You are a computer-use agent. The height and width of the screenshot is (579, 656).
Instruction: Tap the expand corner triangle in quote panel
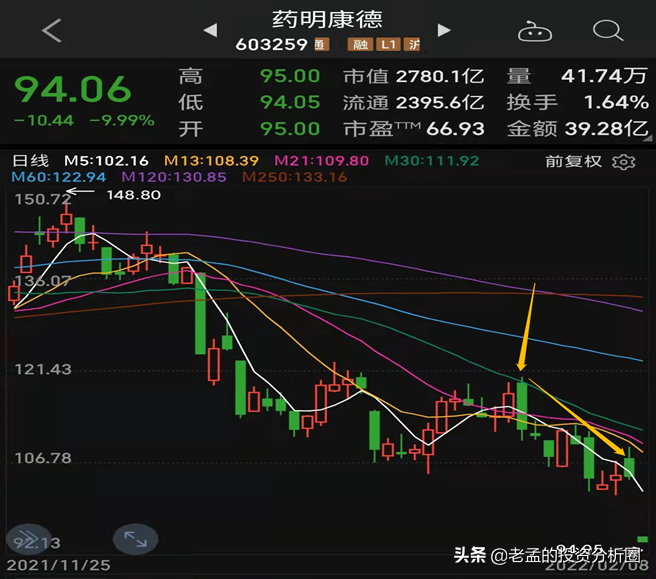point(647,138)
